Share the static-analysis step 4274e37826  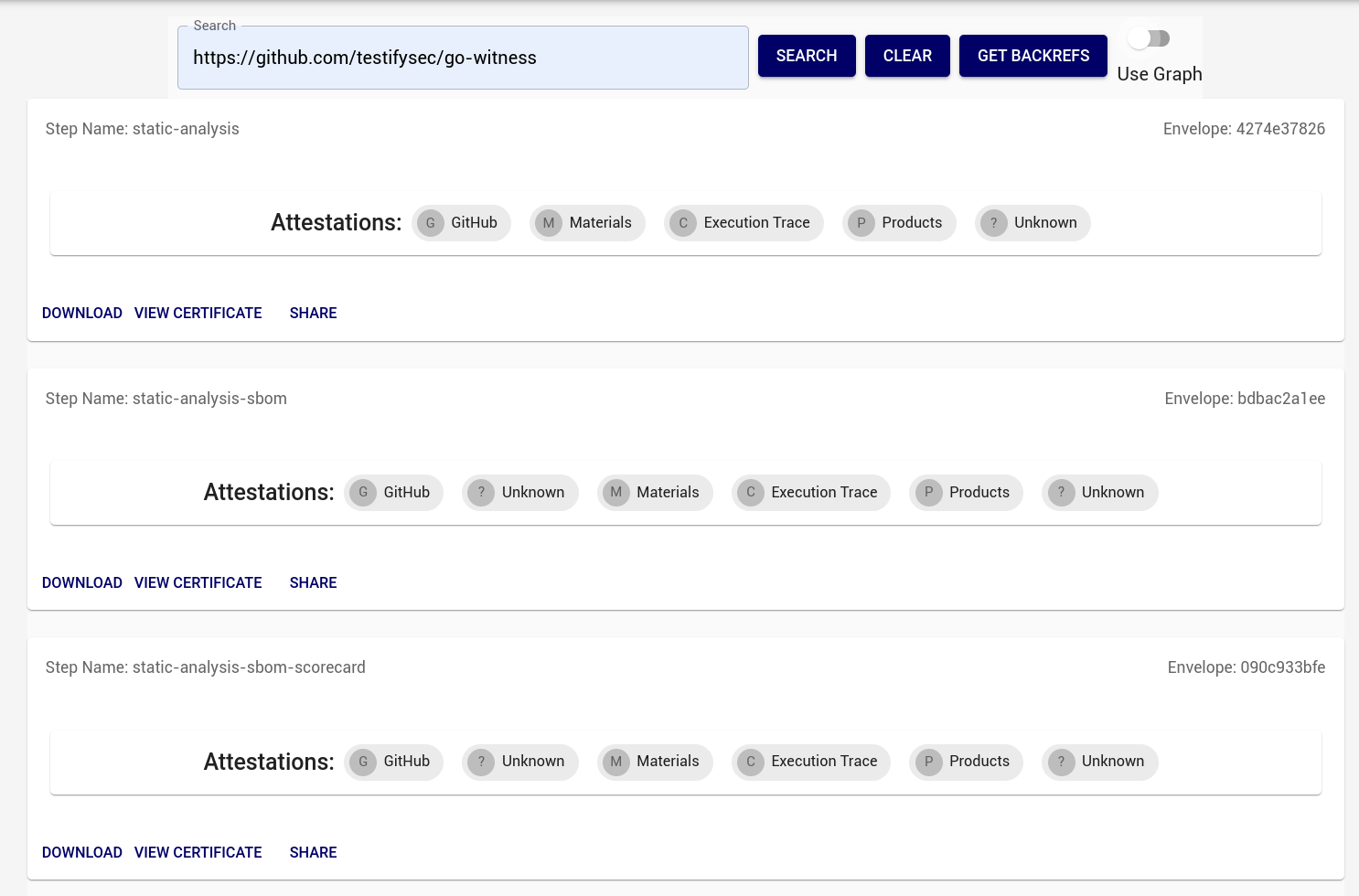coord(313,313)
